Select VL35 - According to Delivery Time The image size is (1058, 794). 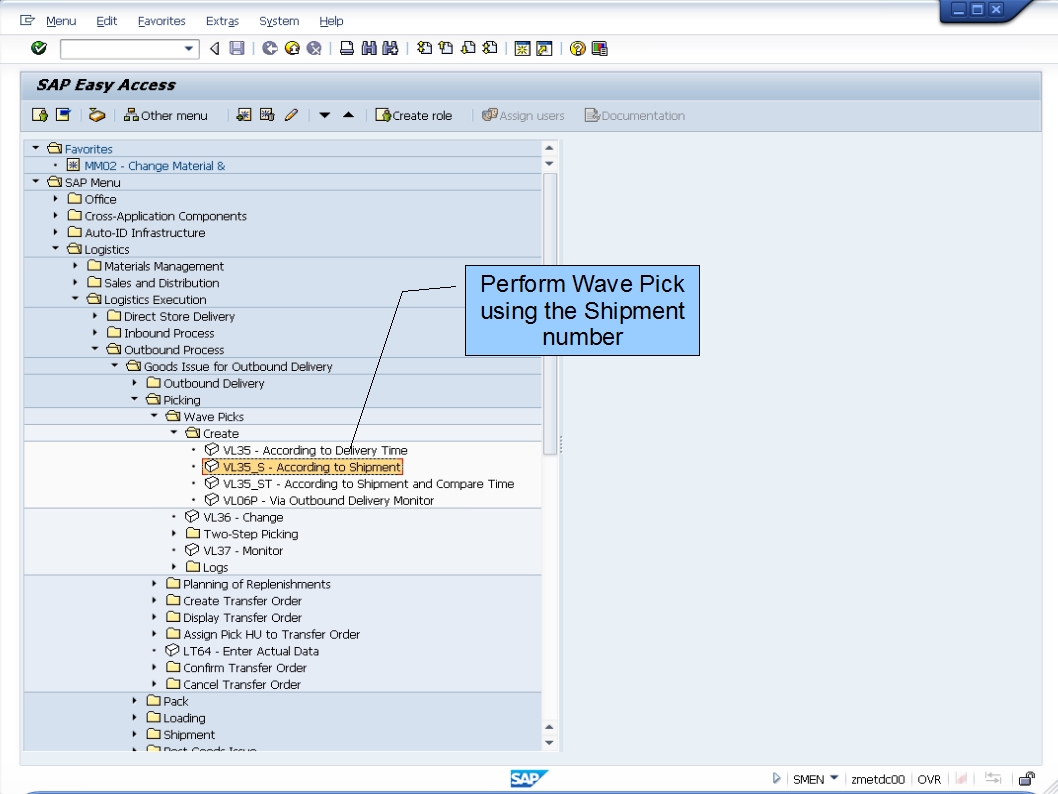[x=306, y=450]
